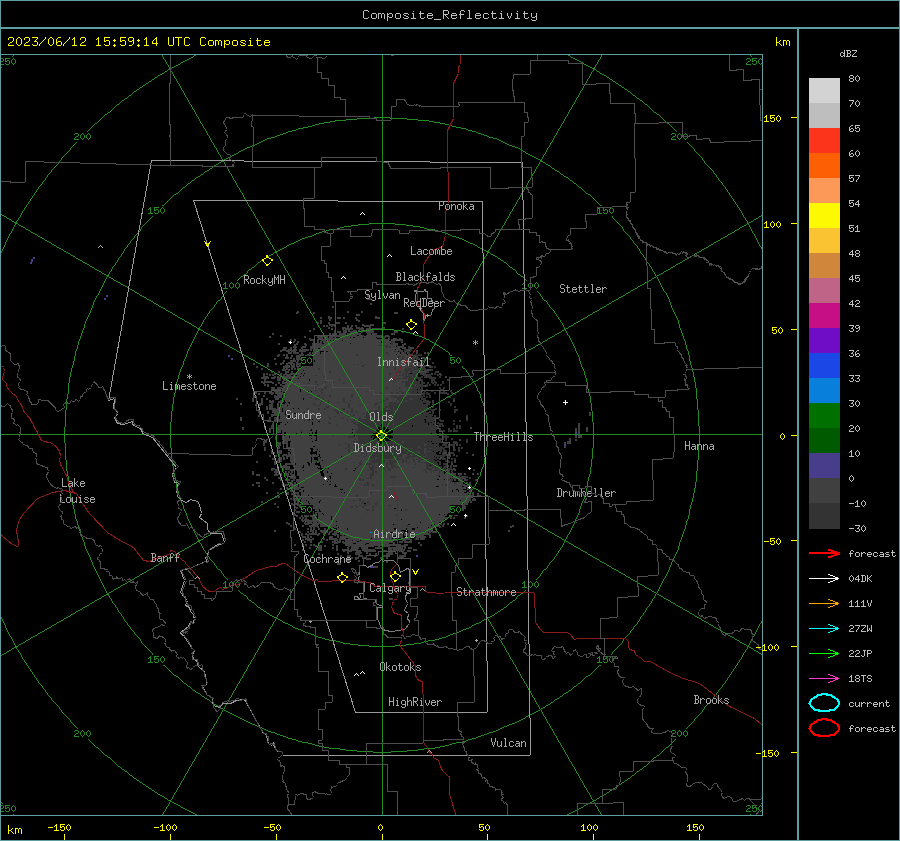Select the white 04DK arrow symbol
This screenshot has height=841, width=900.
coord(824,578)
